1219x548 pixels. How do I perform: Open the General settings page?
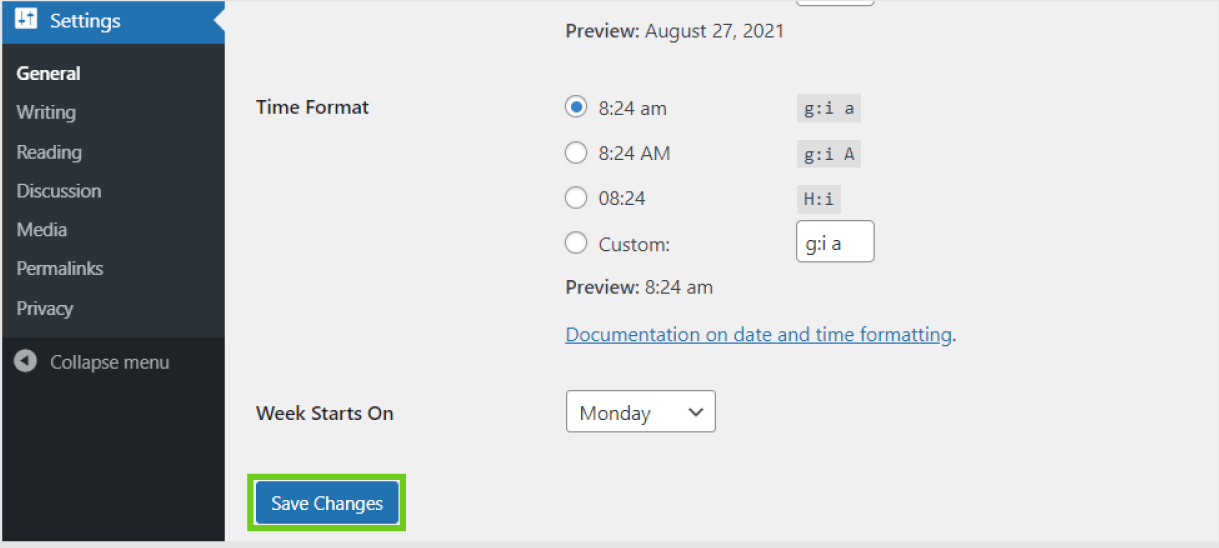click(x=48, y=73)
